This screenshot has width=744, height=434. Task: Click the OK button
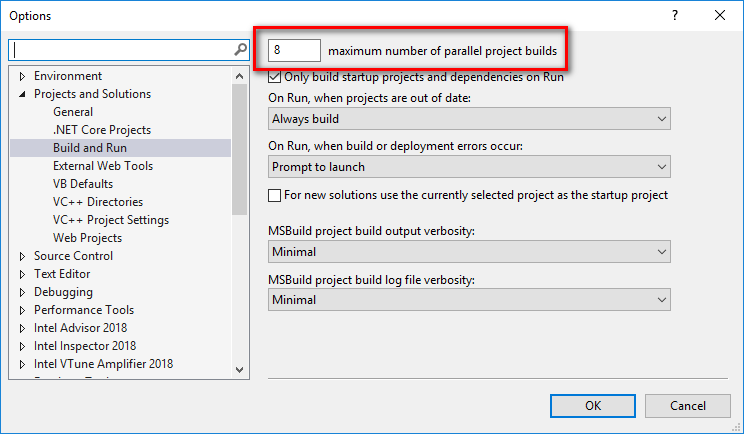tap(593, 405)
